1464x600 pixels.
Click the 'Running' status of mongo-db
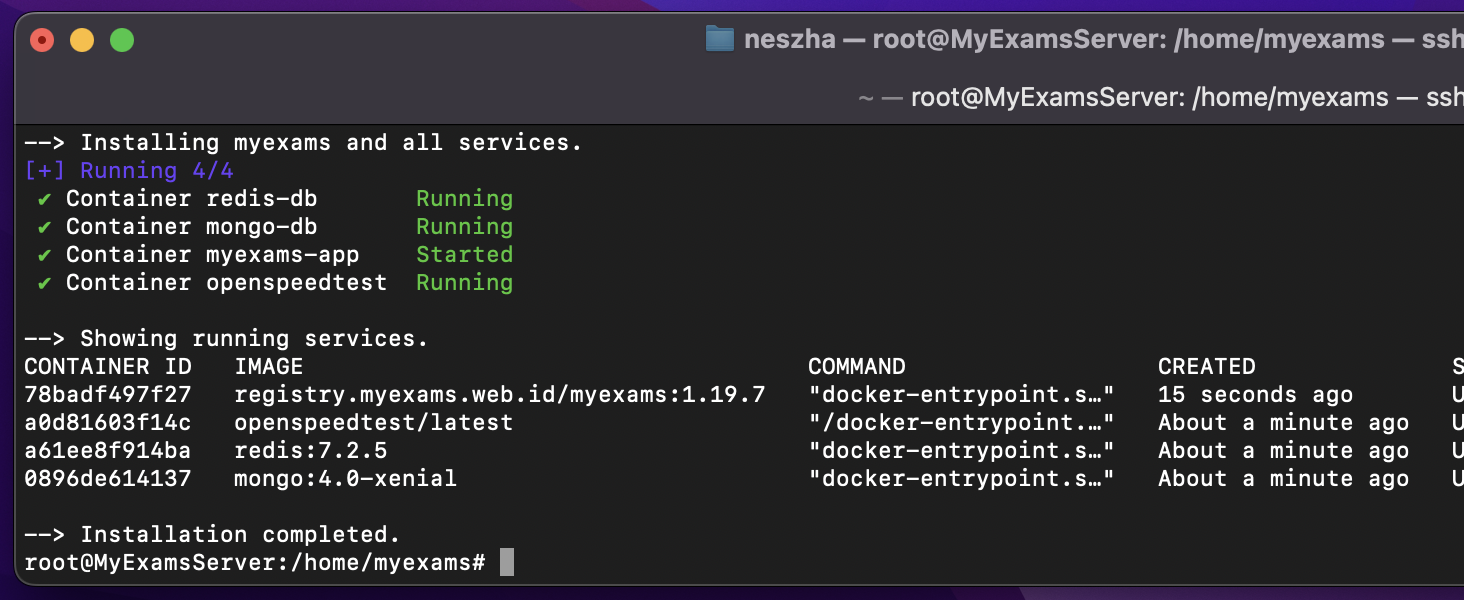[465, 227]
